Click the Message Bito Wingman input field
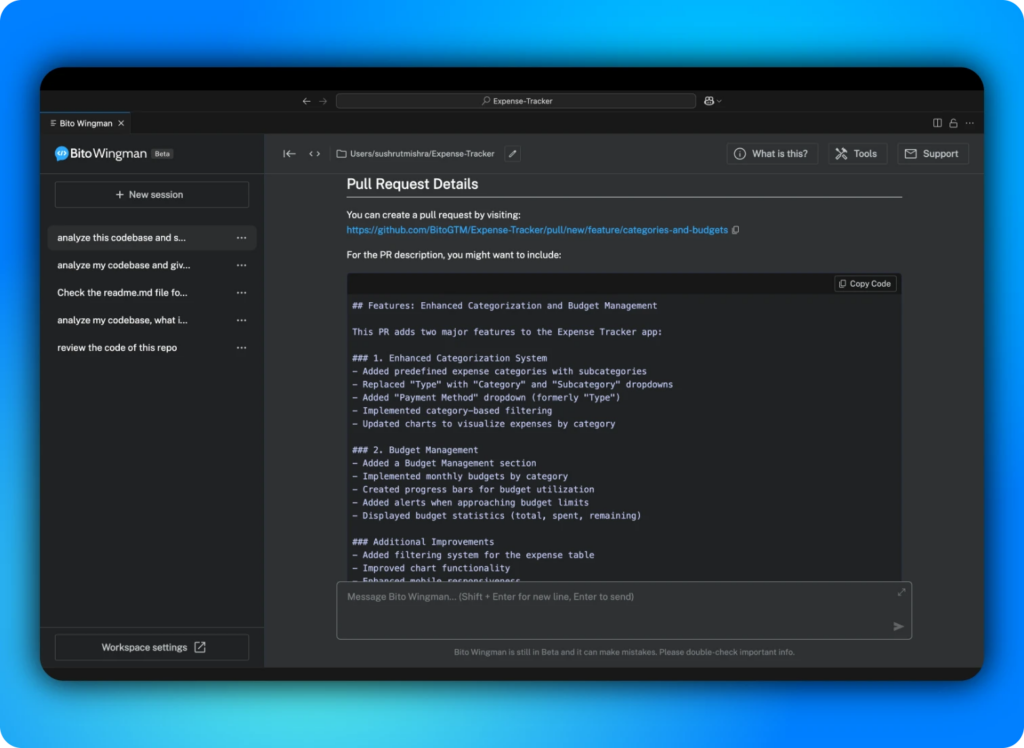The image size is (1024, 748). 610,608
